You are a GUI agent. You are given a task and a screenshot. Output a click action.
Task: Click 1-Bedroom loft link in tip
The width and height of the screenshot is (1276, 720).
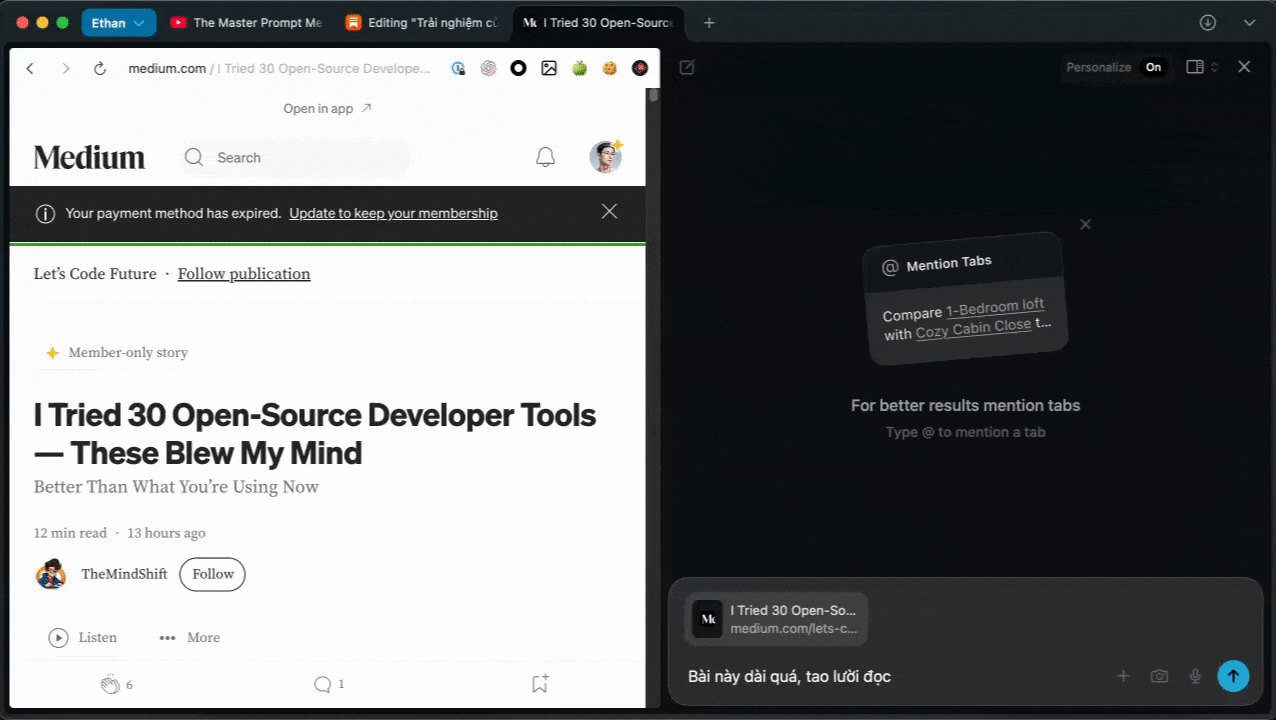tap(995, 308)
